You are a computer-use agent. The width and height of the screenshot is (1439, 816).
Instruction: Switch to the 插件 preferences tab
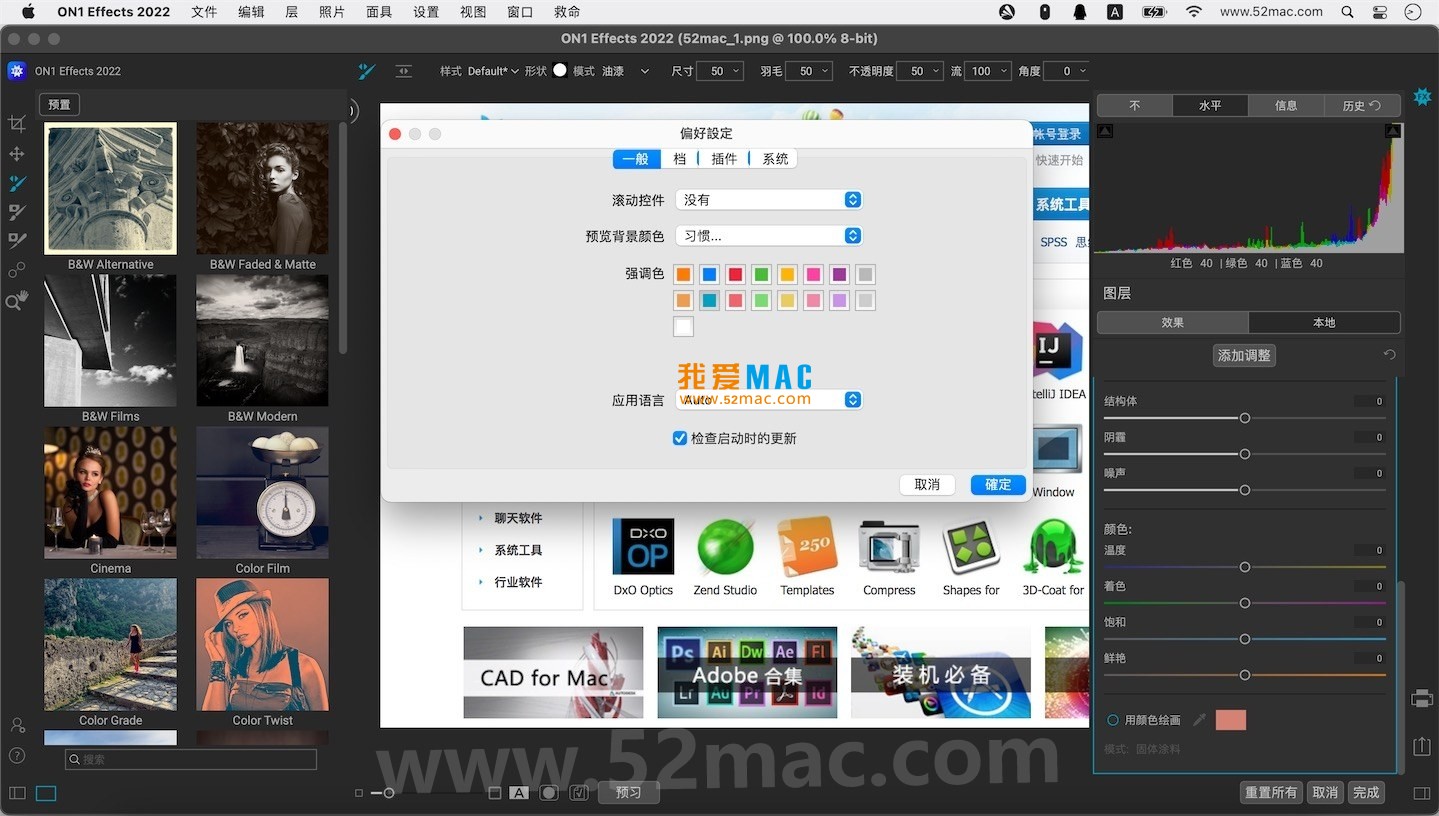pyautogui.click(x=724, y=158)
